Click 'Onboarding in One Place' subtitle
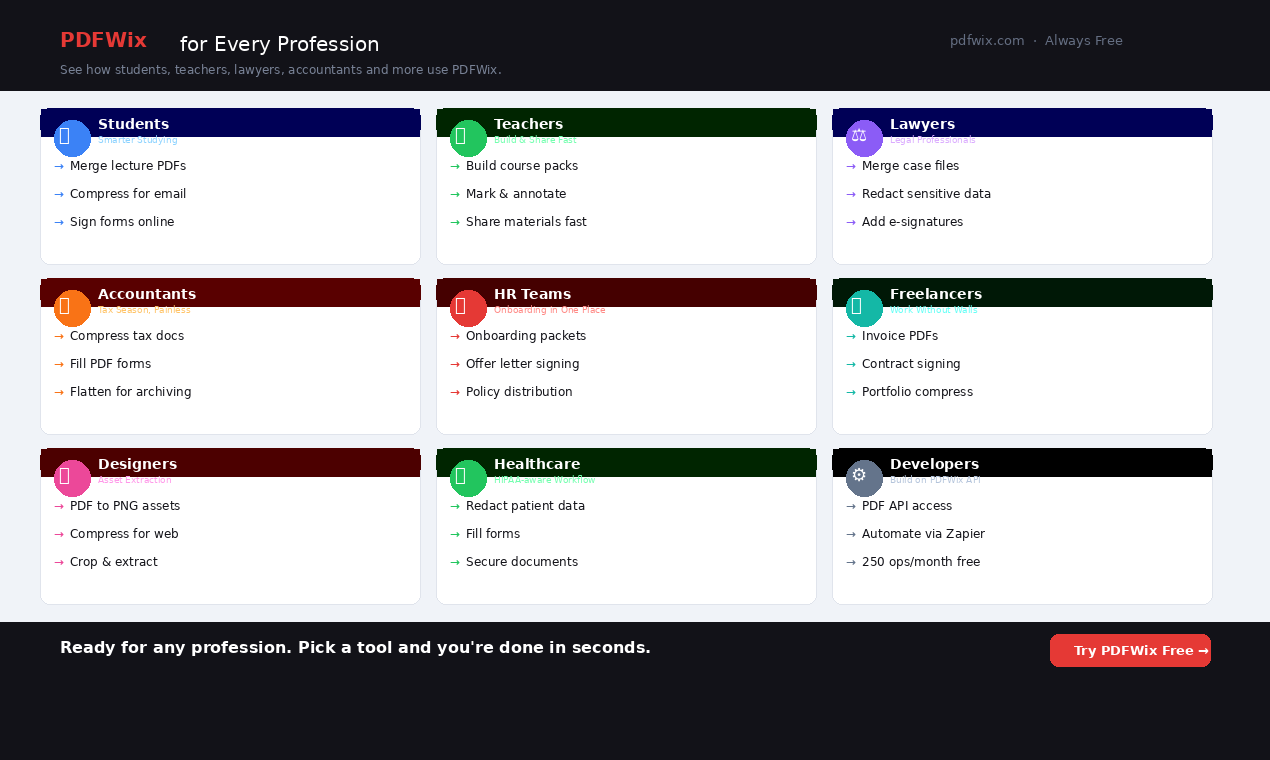This screenshot has height=760, width=1270. pos(550,310)
